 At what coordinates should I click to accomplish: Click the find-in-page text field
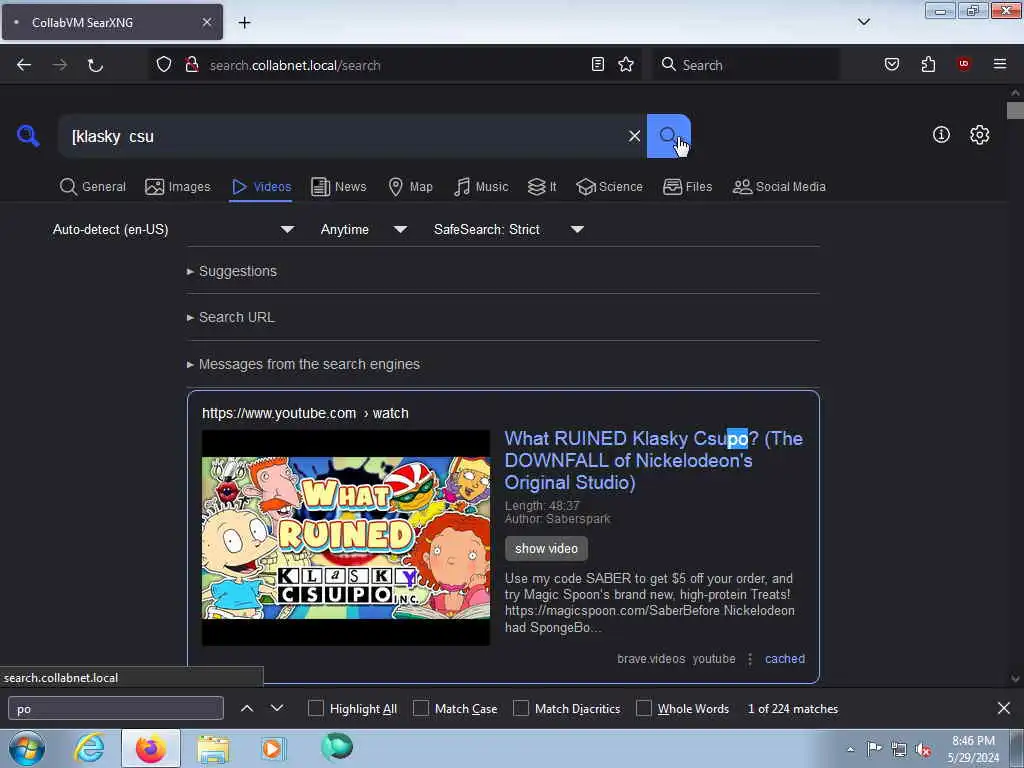[116, 709]
